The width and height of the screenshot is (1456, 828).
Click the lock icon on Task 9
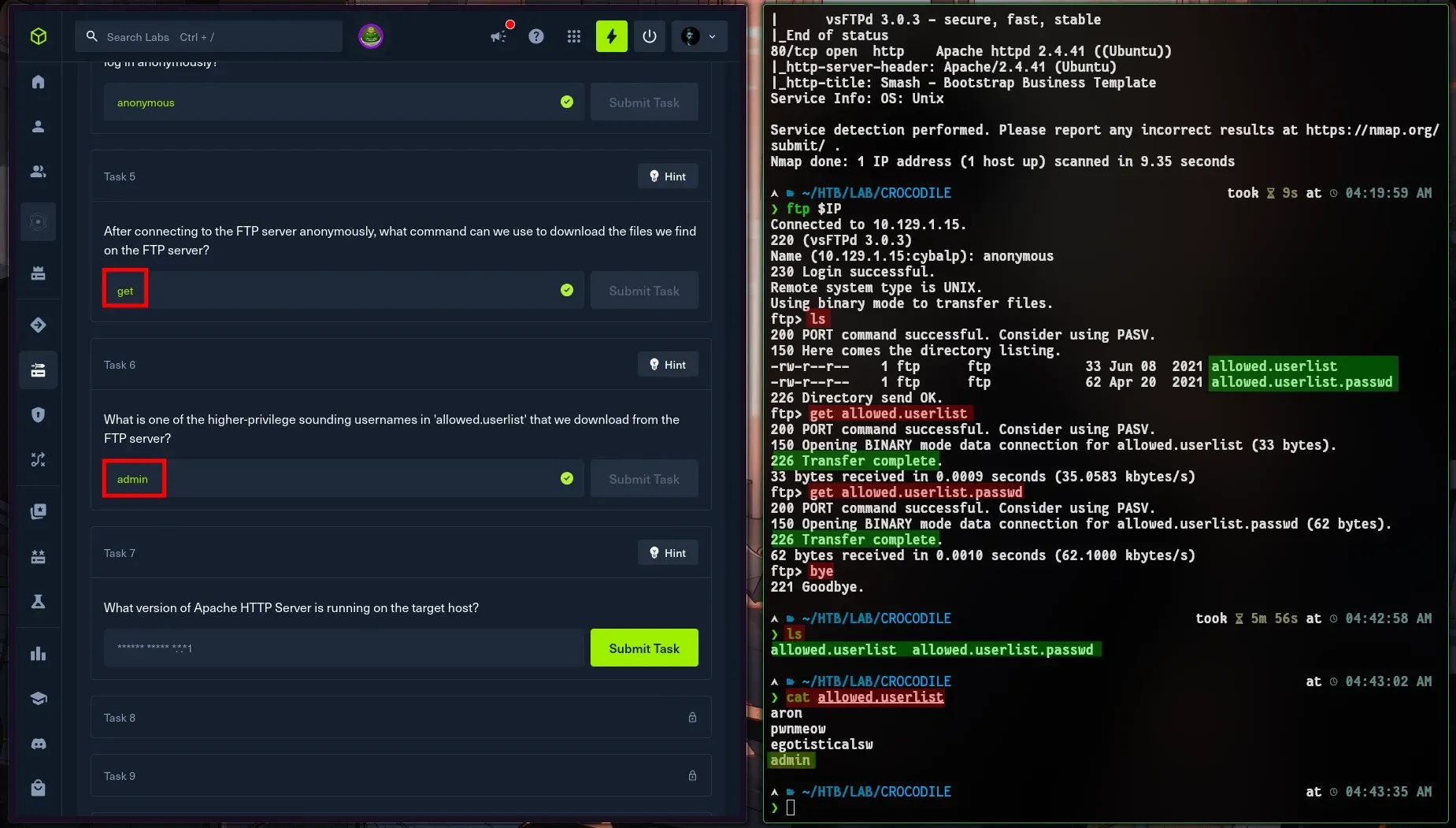point(692,776)
